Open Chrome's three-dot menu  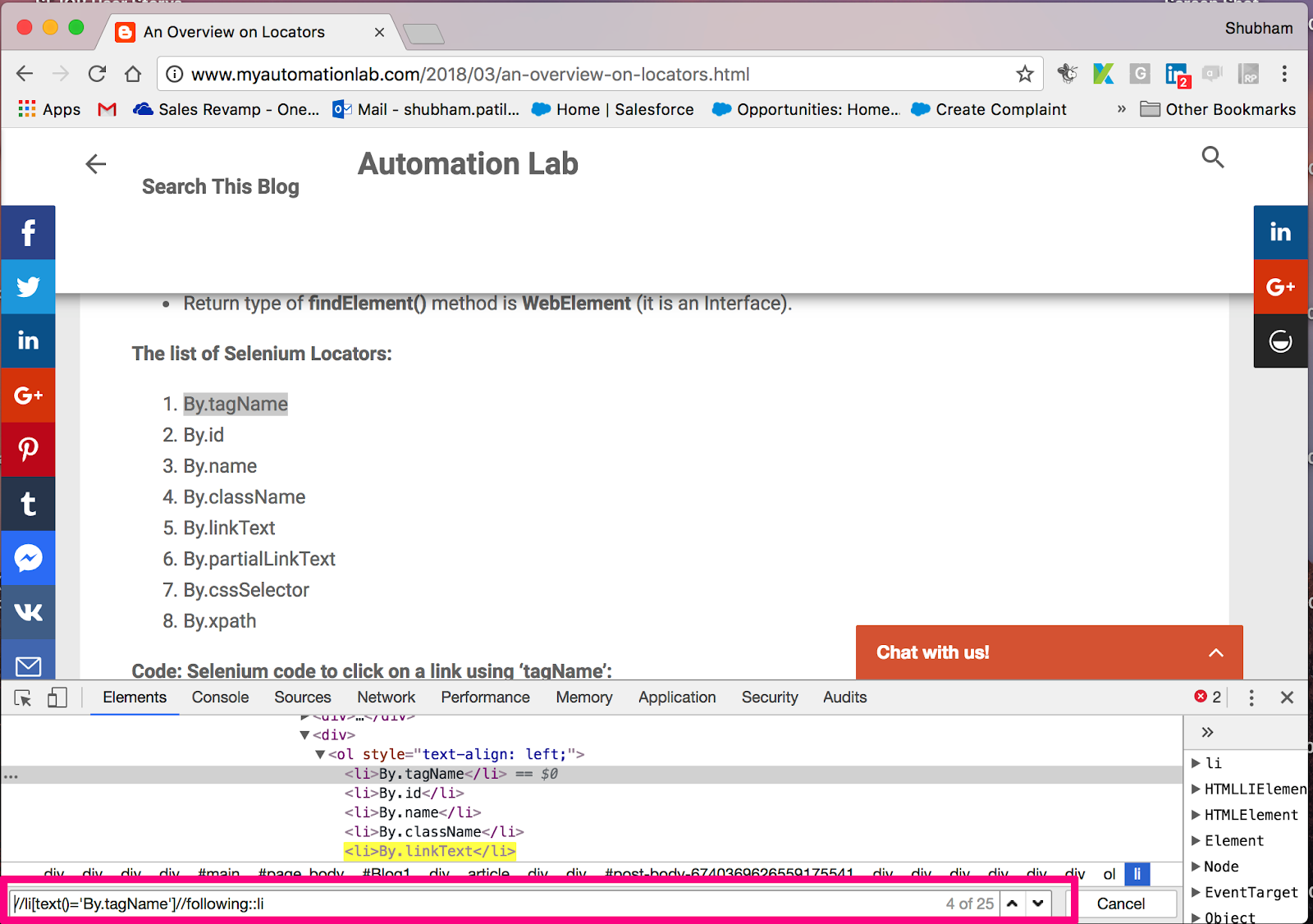tap(1284, 73)
